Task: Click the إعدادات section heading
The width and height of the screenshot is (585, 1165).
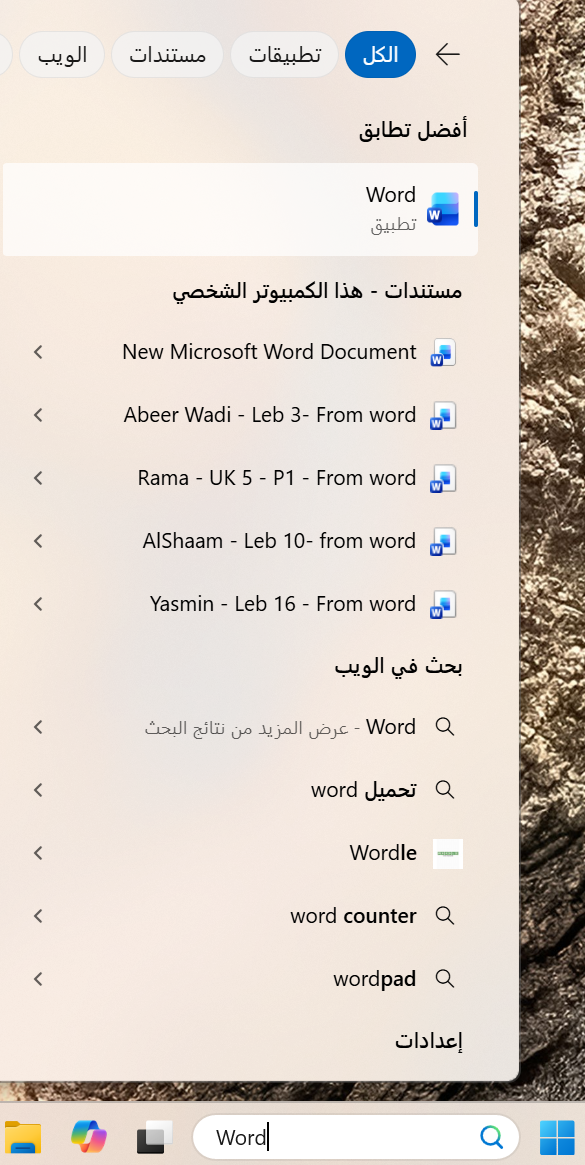Action: [429, 1041]
